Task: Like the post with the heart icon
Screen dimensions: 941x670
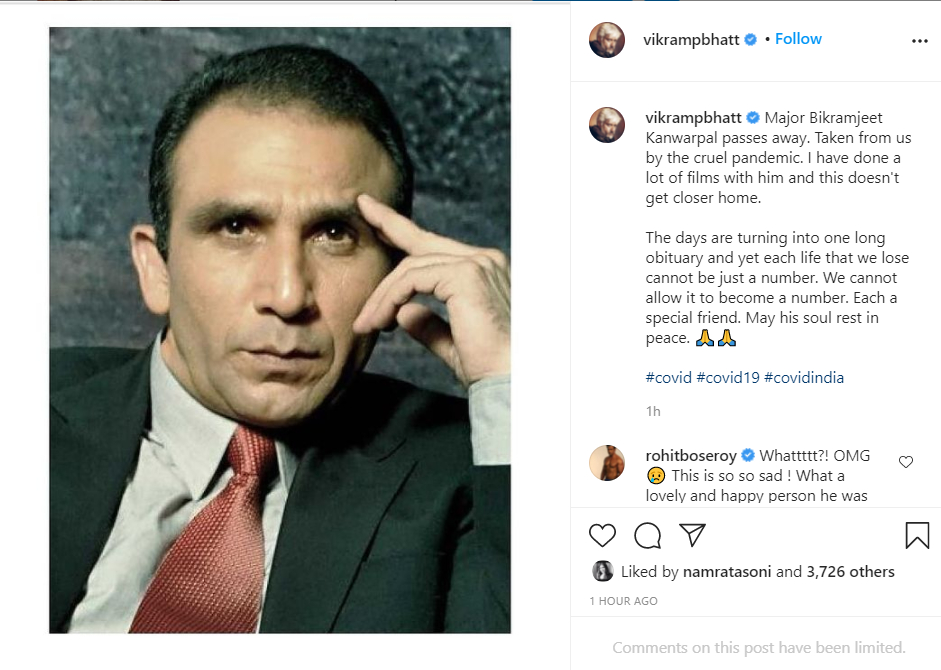Action: click(602, 535)
